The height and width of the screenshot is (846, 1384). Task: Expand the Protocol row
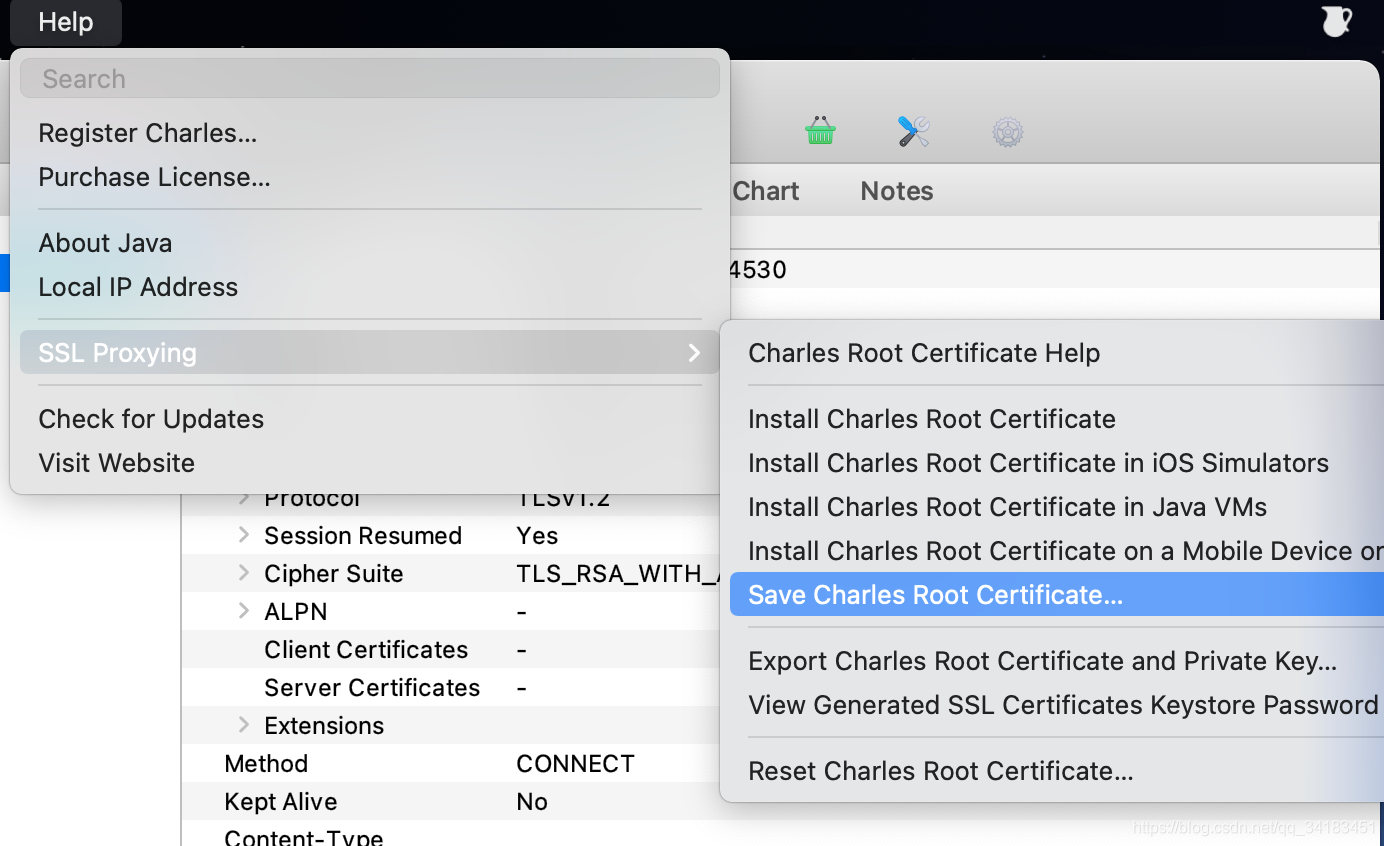pos(244,498)
